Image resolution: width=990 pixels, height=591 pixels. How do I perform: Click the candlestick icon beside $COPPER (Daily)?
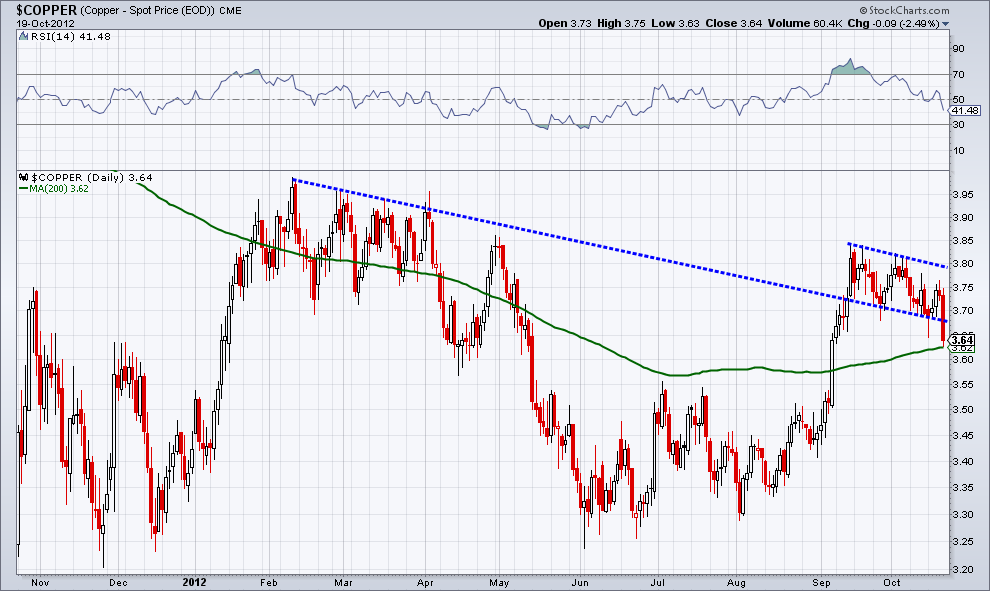coord(24,177)
